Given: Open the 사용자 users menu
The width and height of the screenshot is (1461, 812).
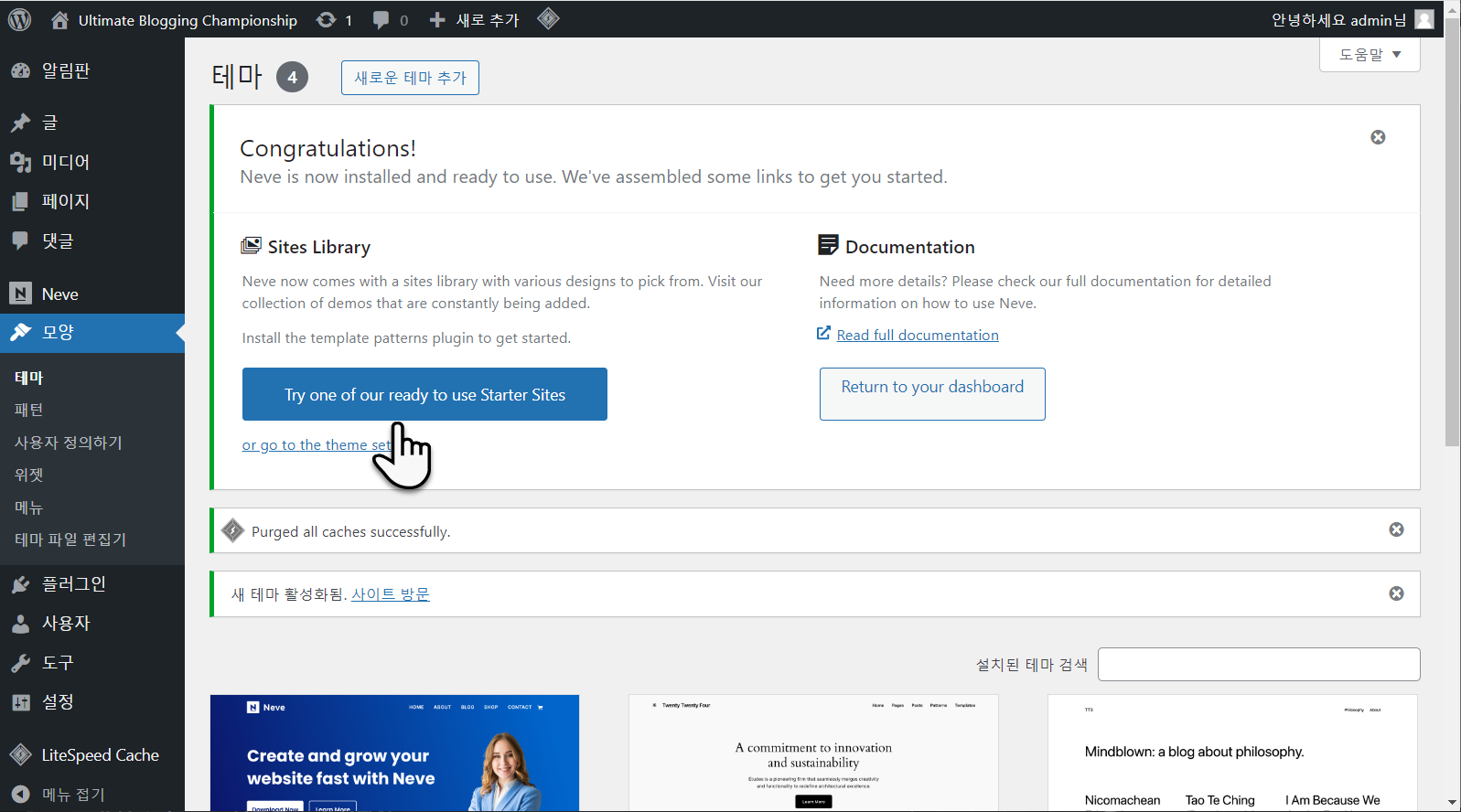Looking at the screenshot, I should [92, 623].
